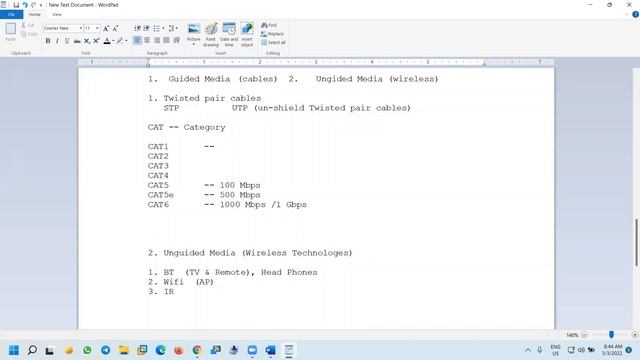The height and width of the screenshot is (360, 640).
Task: Open the Paragraph settings icon
Action: pyautogui.click(x=176, y=40)
